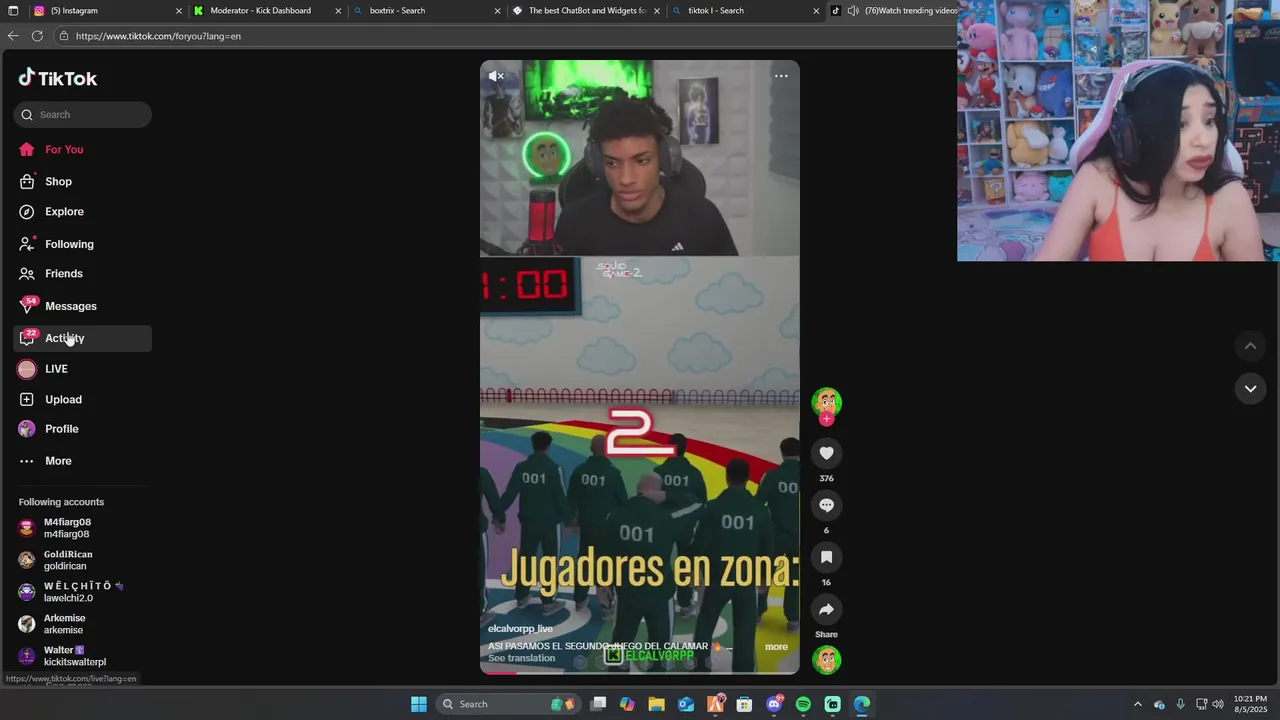Go to the previous video arrow
This screenshot has width=1280, height=720.
[x=1250, y=346]
